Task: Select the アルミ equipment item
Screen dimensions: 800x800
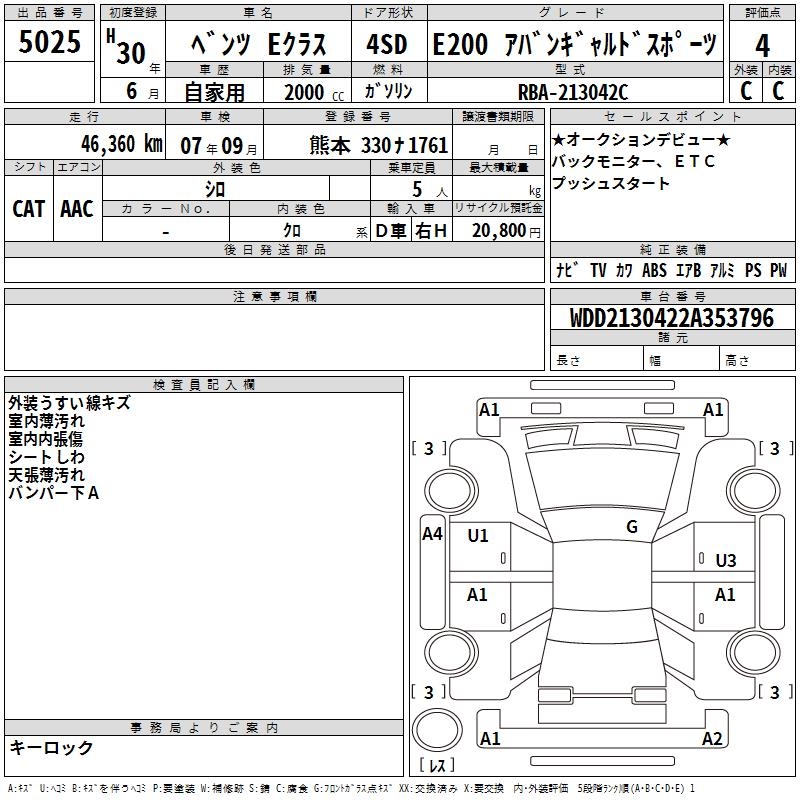Action: pyautogui.click(x=722, y=271)
